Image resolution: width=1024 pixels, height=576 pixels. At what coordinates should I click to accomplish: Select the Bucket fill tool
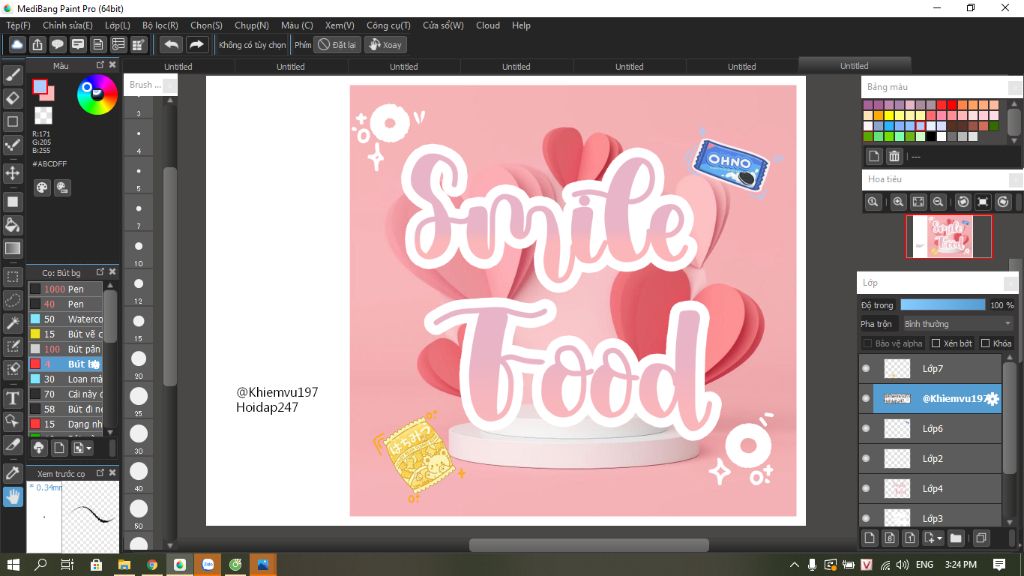(x=12, y=225)
